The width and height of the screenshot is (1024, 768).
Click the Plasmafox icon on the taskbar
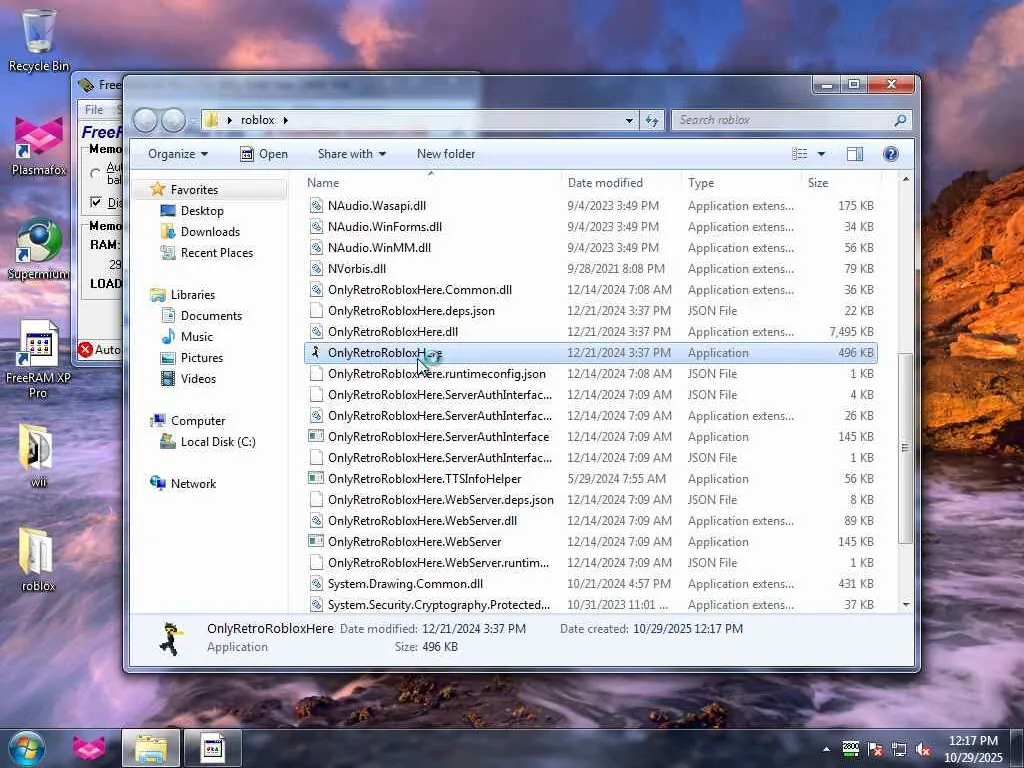[88, 748]
